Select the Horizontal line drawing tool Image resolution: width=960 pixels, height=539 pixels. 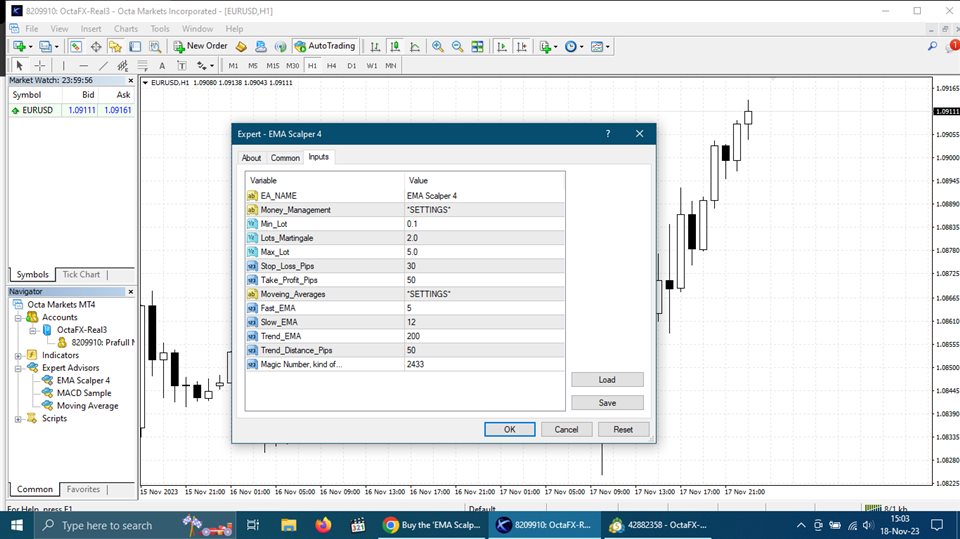[x=84, y=65]
